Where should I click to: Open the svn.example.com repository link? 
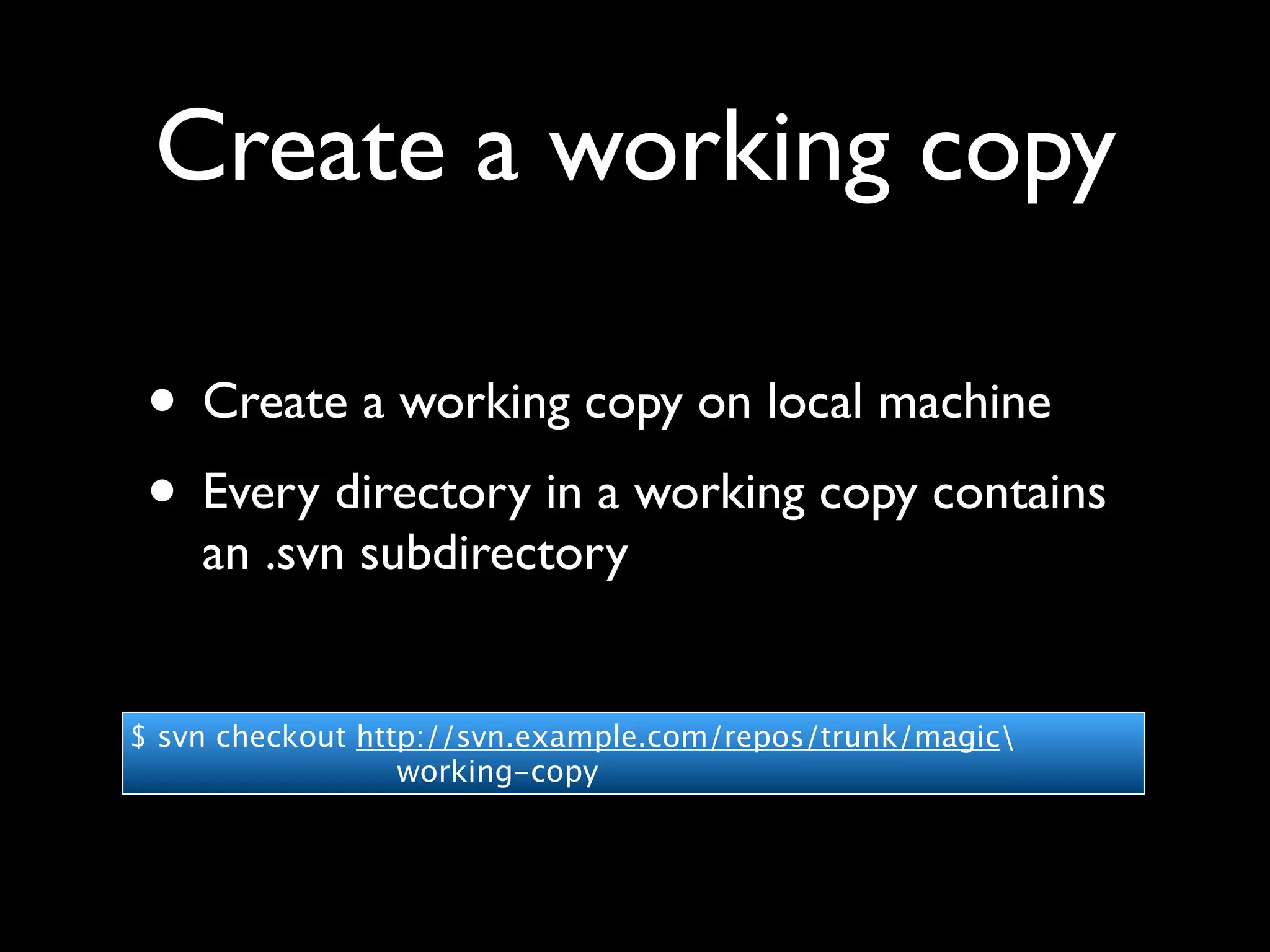[x=678, y=737]
